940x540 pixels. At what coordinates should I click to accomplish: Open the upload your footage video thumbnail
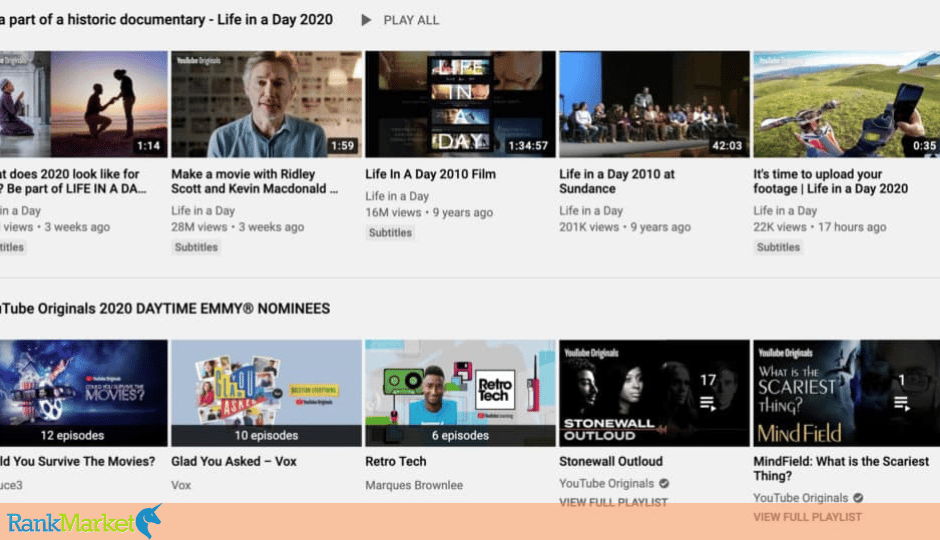click(846, 104)
